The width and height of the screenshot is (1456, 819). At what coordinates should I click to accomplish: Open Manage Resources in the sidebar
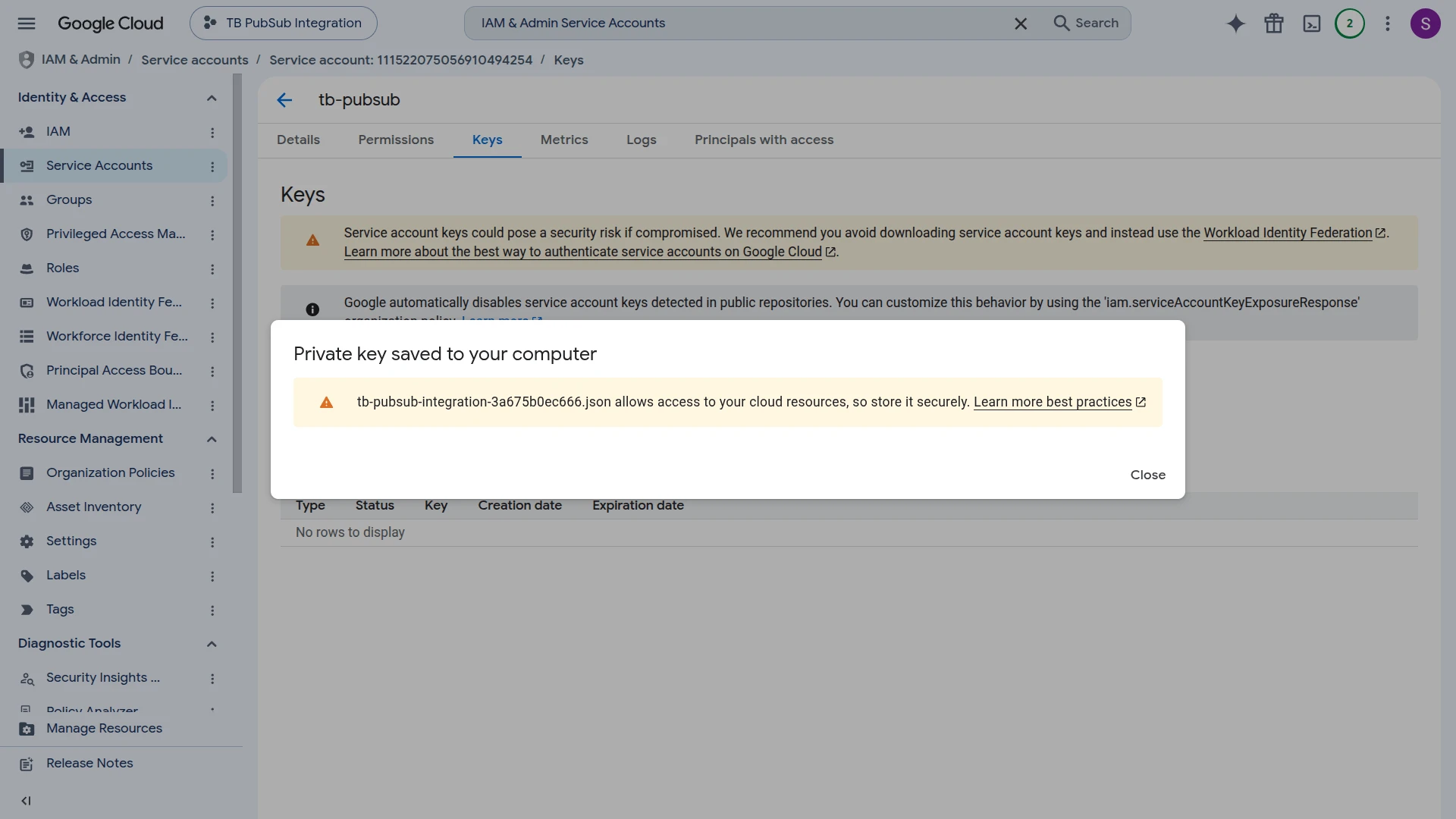tap(104, 729)
